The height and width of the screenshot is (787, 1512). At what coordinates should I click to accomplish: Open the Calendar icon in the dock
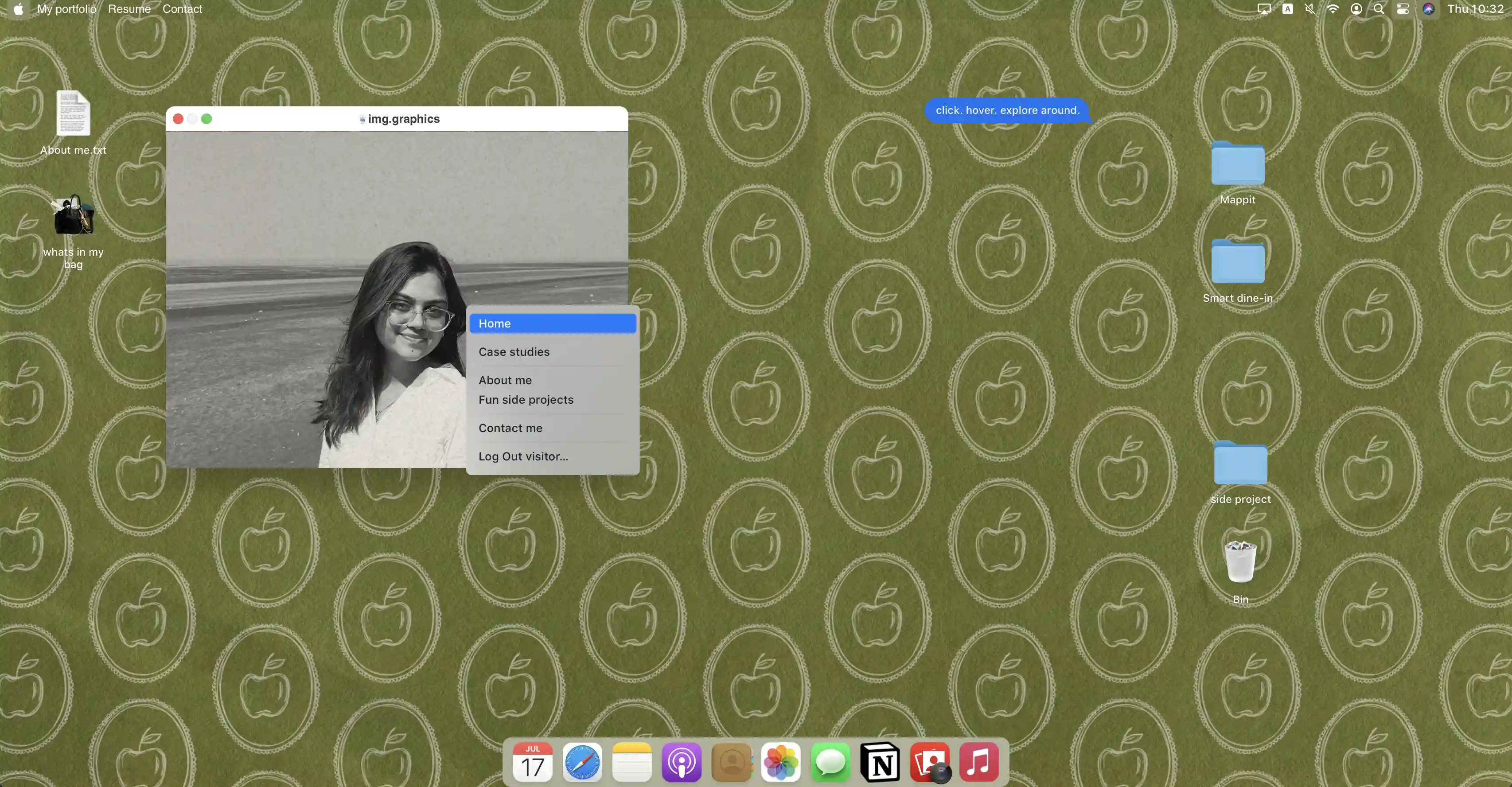pyautogui.click(x=532, y=762)
